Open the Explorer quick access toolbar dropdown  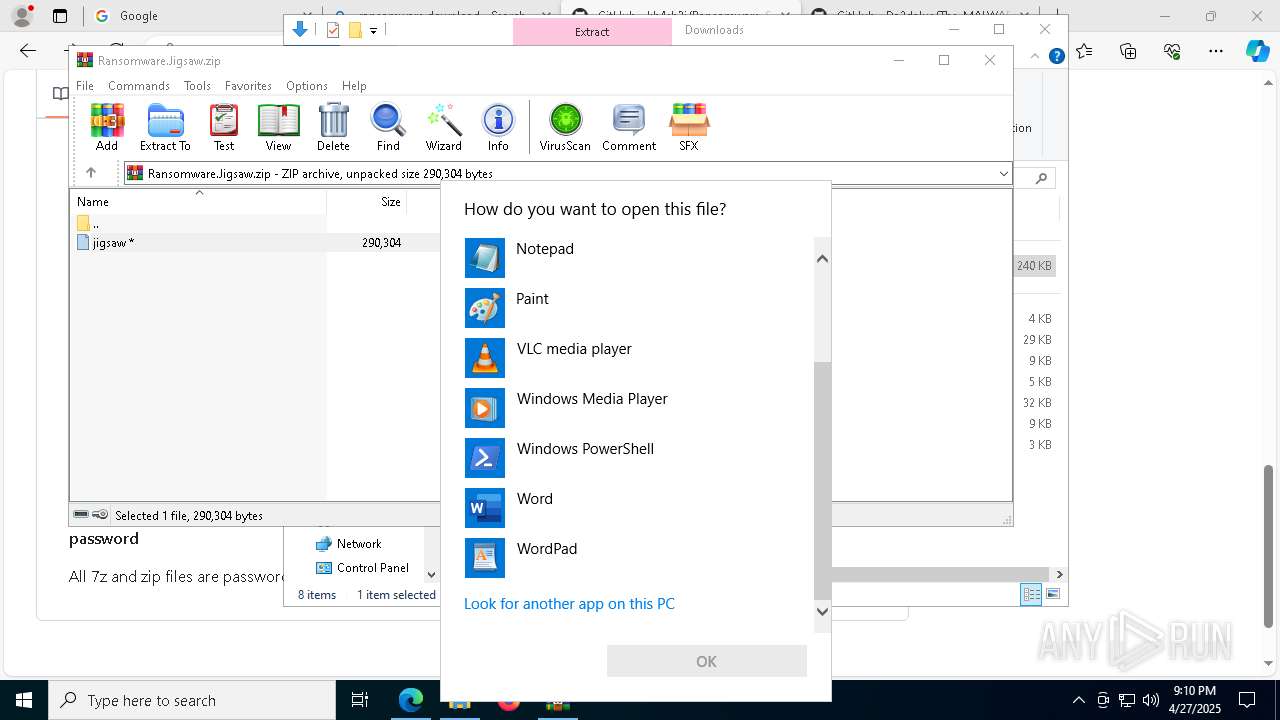point(373,31)
